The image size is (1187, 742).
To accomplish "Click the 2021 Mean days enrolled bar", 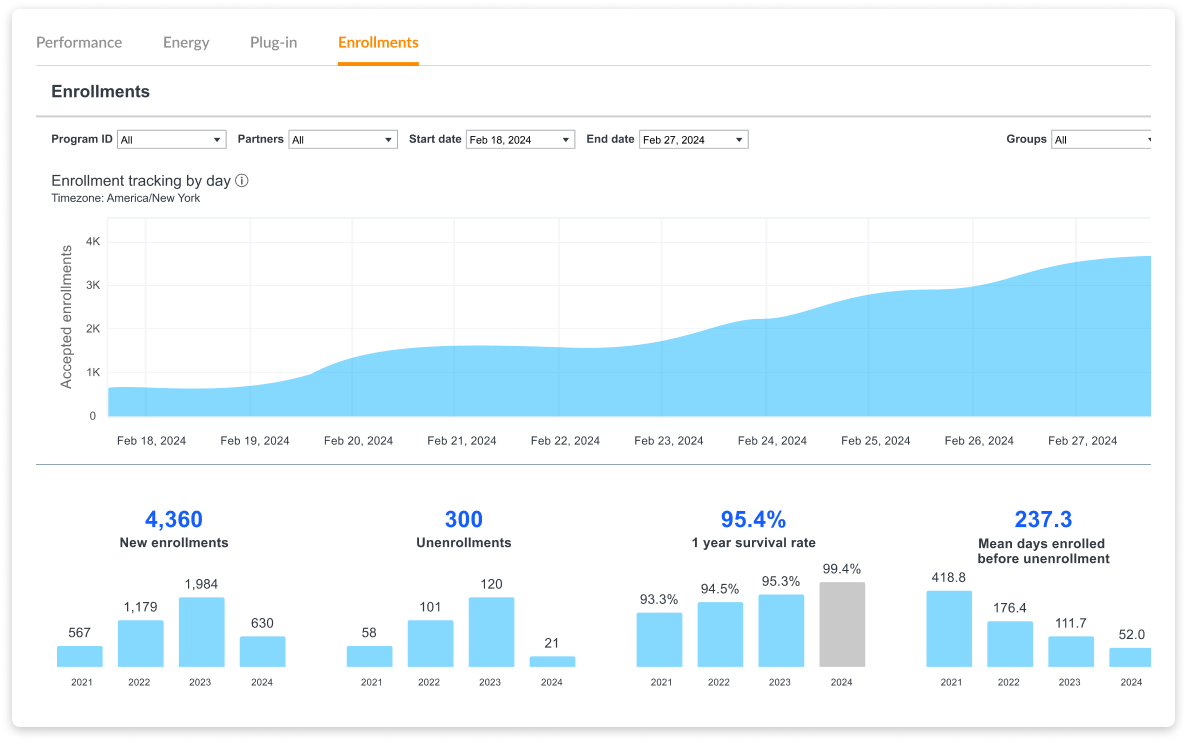I will point(949,629).
